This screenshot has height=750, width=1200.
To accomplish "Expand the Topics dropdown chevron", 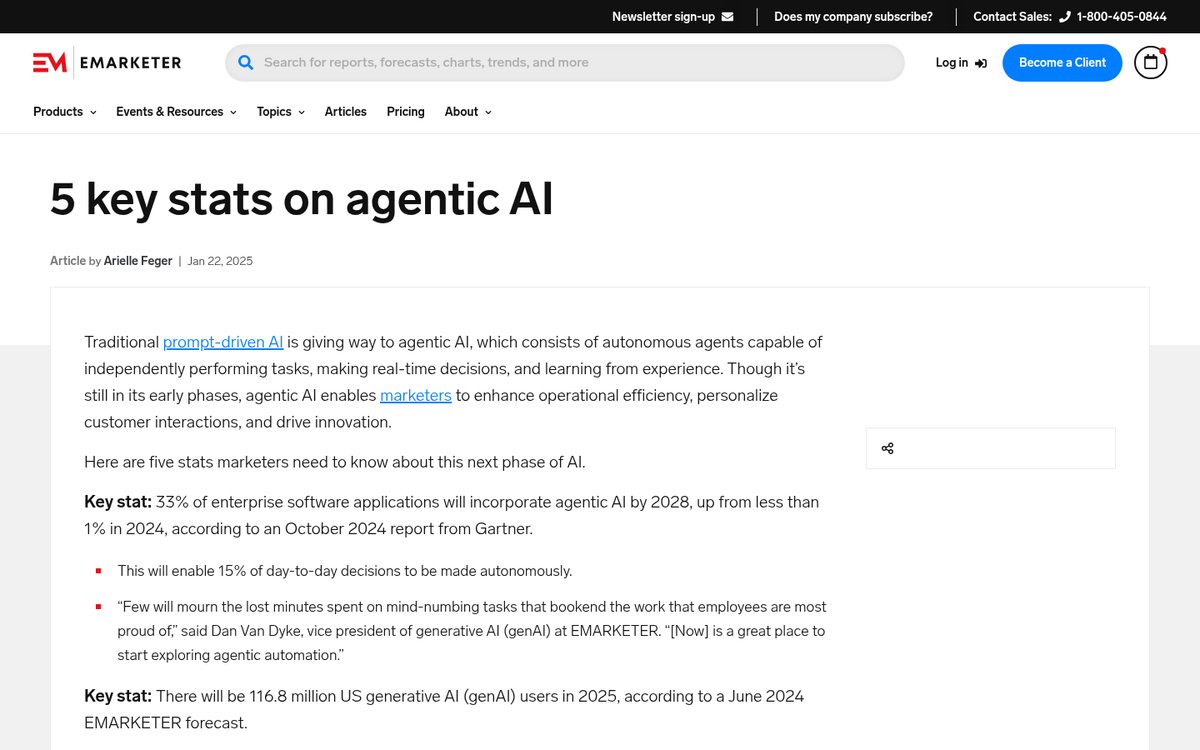I will point(301,112).
